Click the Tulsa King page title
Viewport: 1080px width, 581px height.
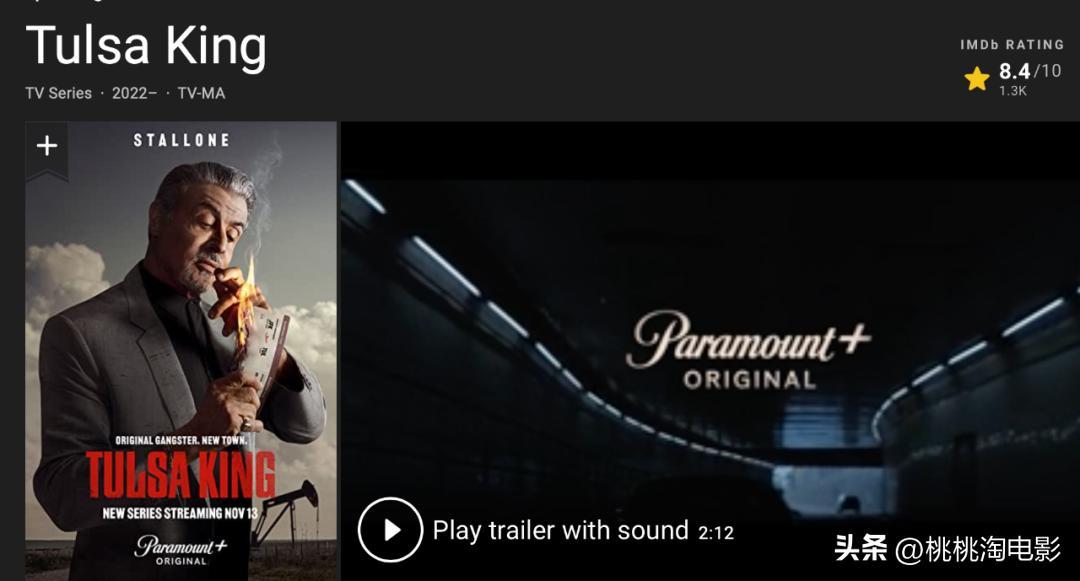coord(146,46)
